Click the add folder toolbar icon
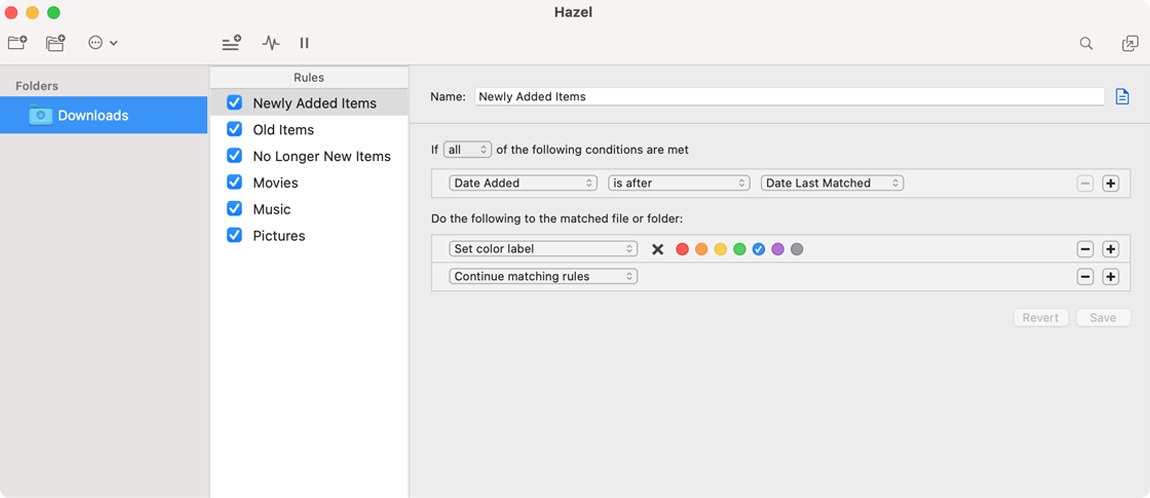Screen dimensions: 1150x498 click(18, 43)
